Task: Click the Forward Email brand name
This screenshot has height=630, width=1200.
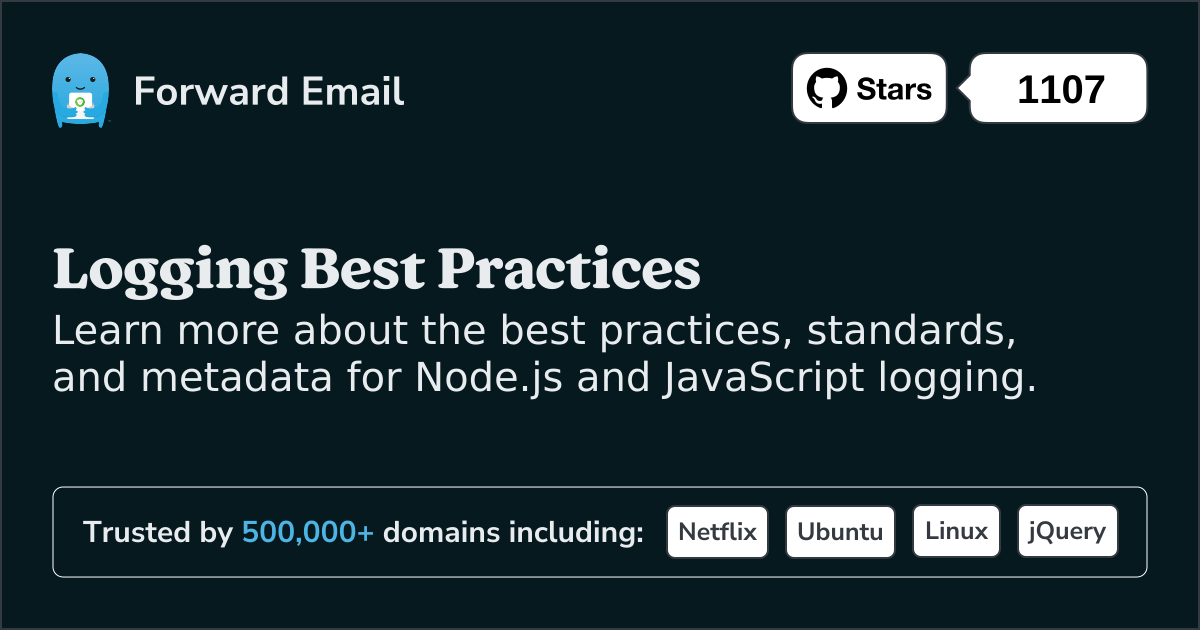Action: coord(269,92)
